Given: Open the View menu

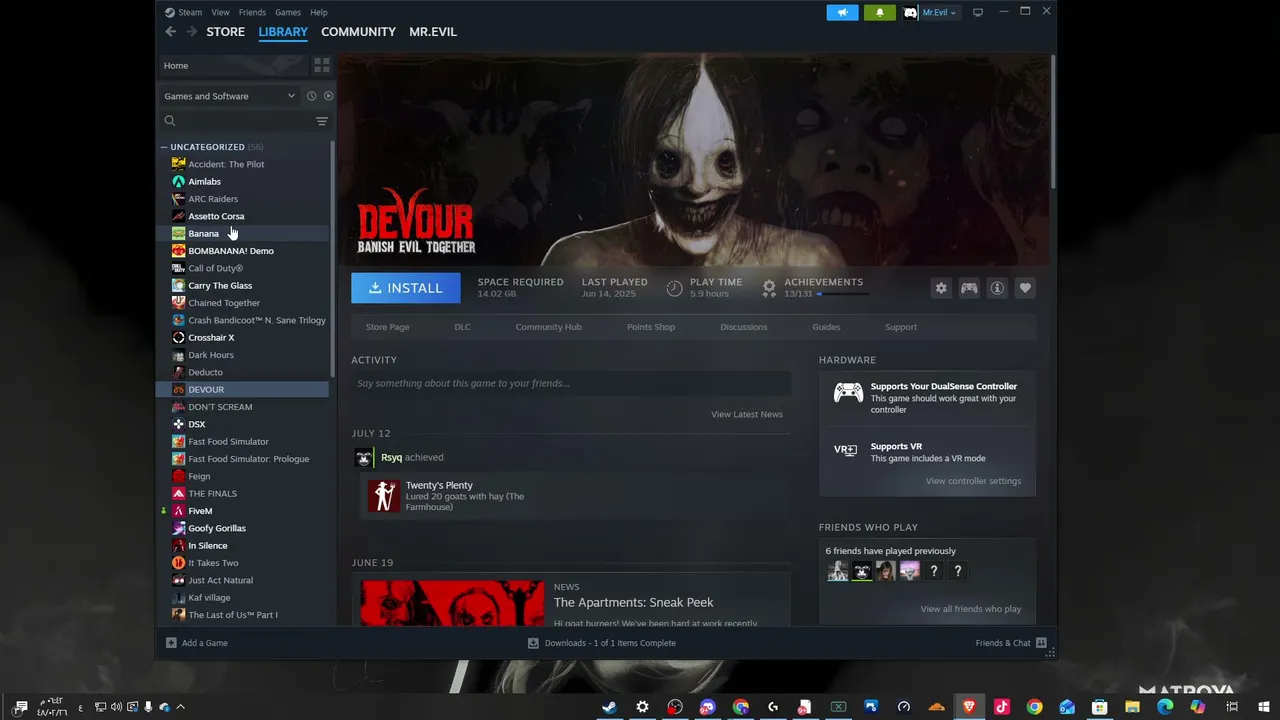Looking at the screenshot, I should pyautogui.click(x=220, y=12).
